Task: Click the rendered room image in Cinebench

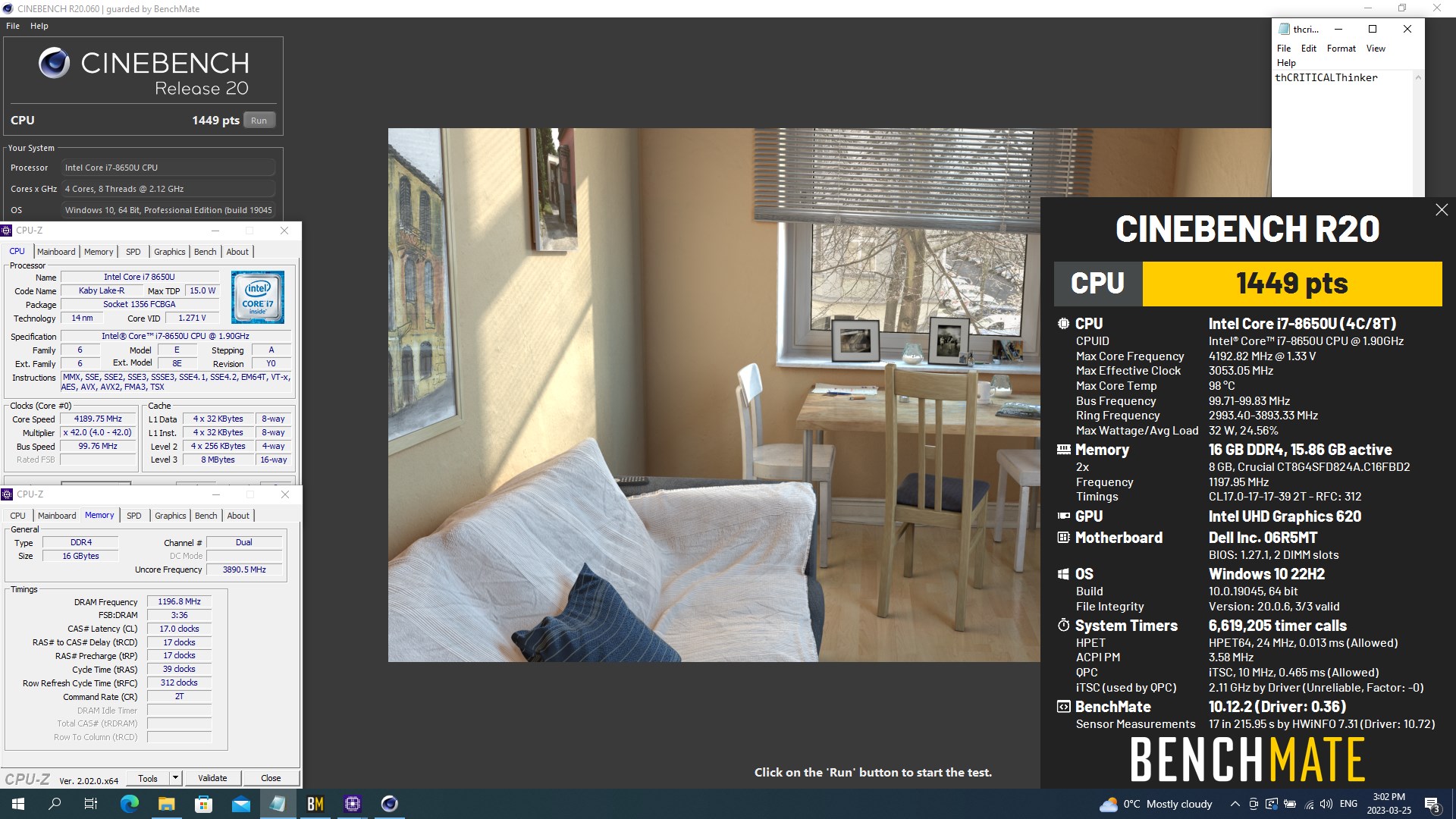Action: 714,394
